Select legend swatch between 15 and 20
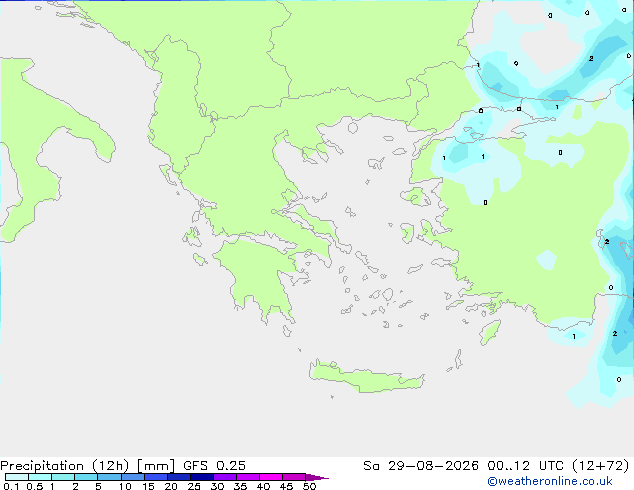634x490 pixels. point(156,477)
